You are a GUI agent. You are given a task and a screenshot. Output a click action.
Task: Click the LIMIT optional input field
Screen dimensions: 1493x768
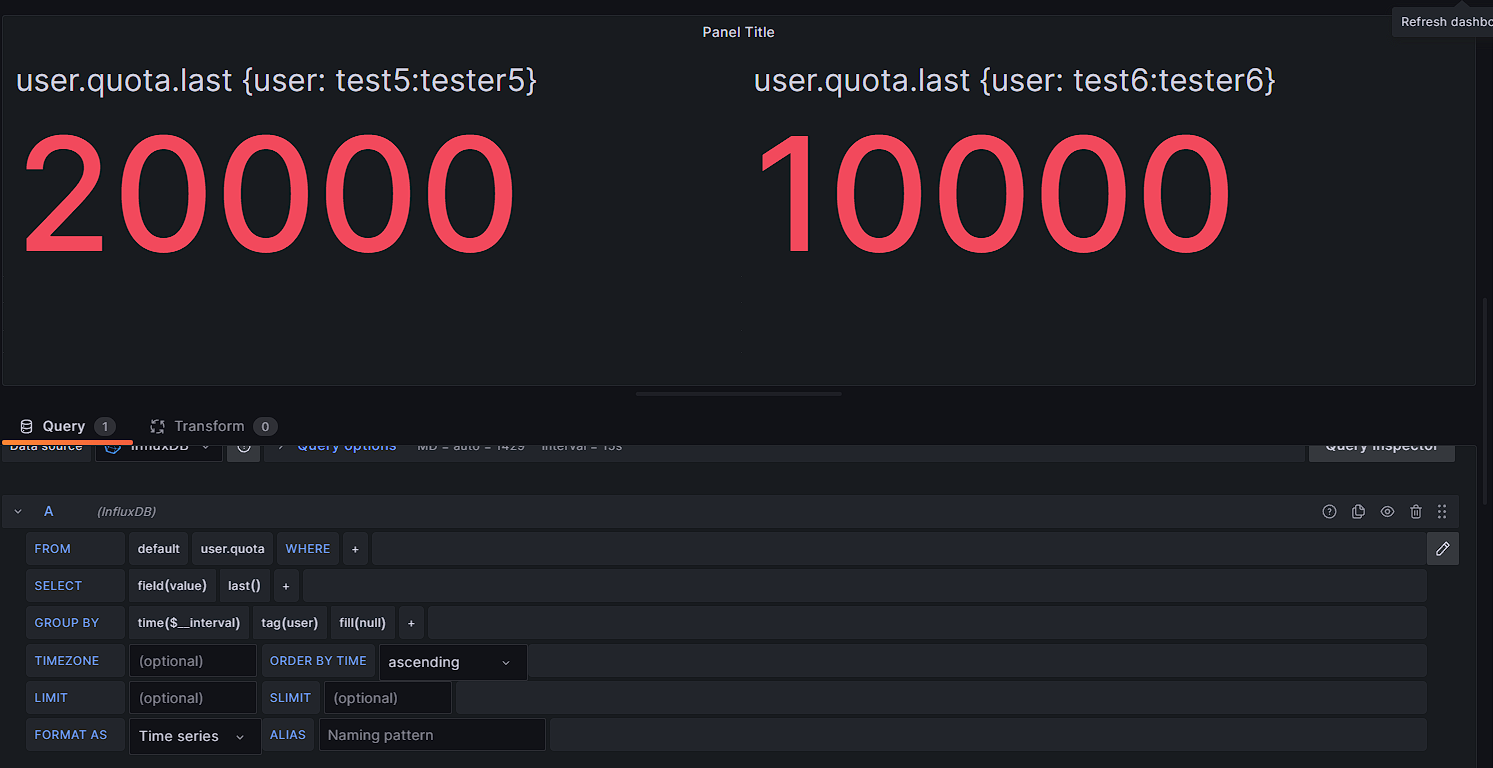coord(192,698)
